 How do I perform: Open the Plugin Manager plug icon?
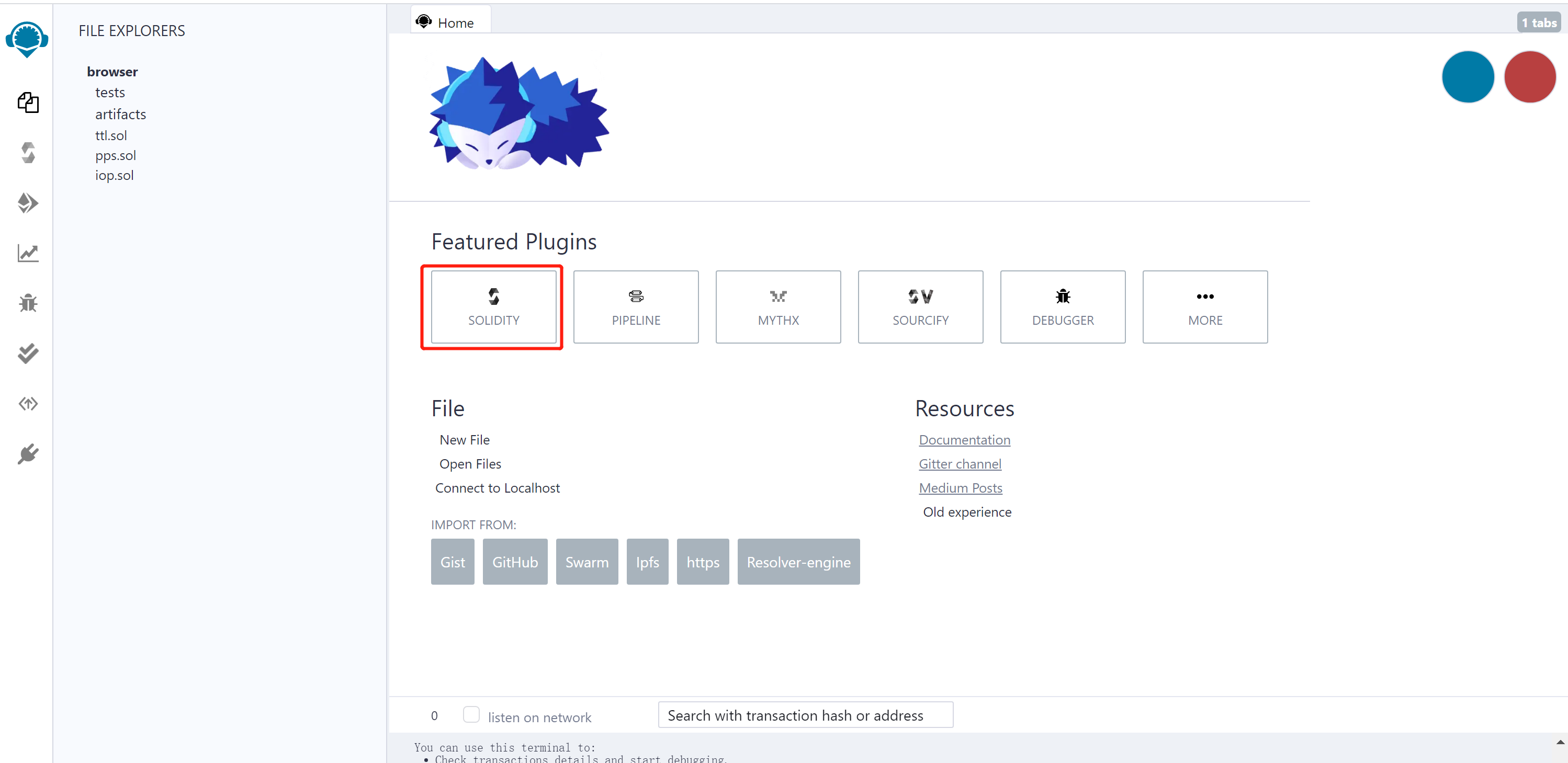pos(28,454)
